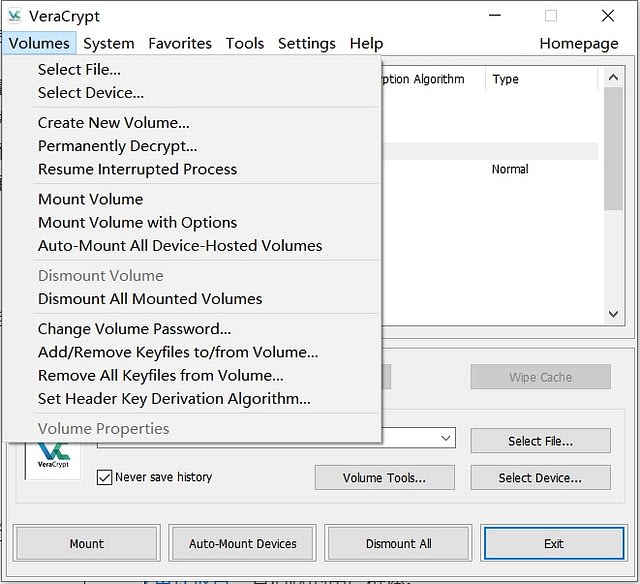Click the Auto-Mount Devices button

[242, 544]
